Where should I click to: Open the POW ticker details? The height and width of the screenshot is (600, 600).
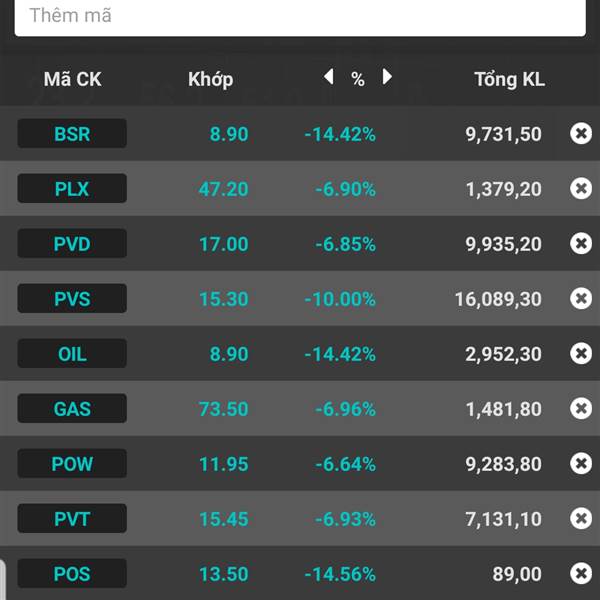72,463
